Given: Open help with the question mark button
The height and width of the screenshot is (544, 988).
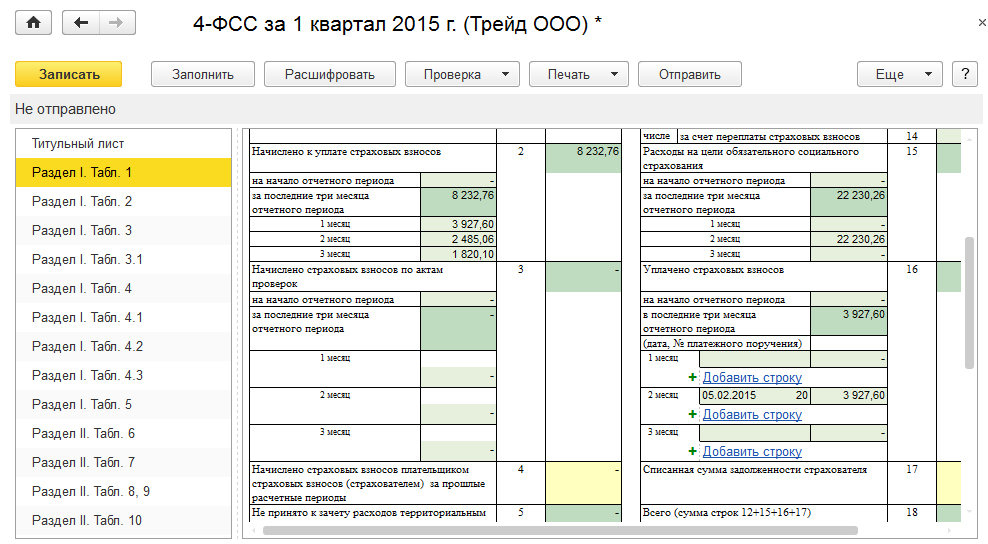Looking at the screenshot, I should pos(964,74).
